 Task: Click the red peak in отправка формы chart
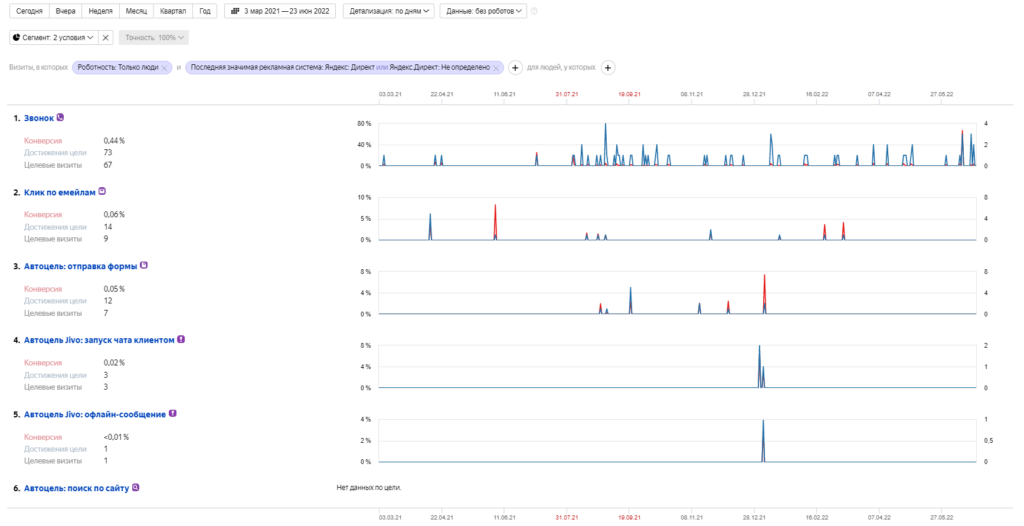764,277
